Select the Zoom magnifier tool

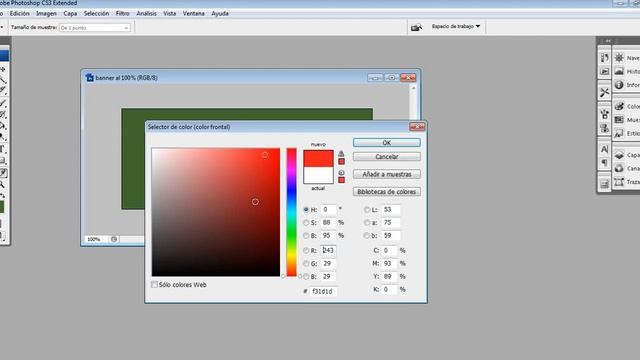[x=3, y=185]
